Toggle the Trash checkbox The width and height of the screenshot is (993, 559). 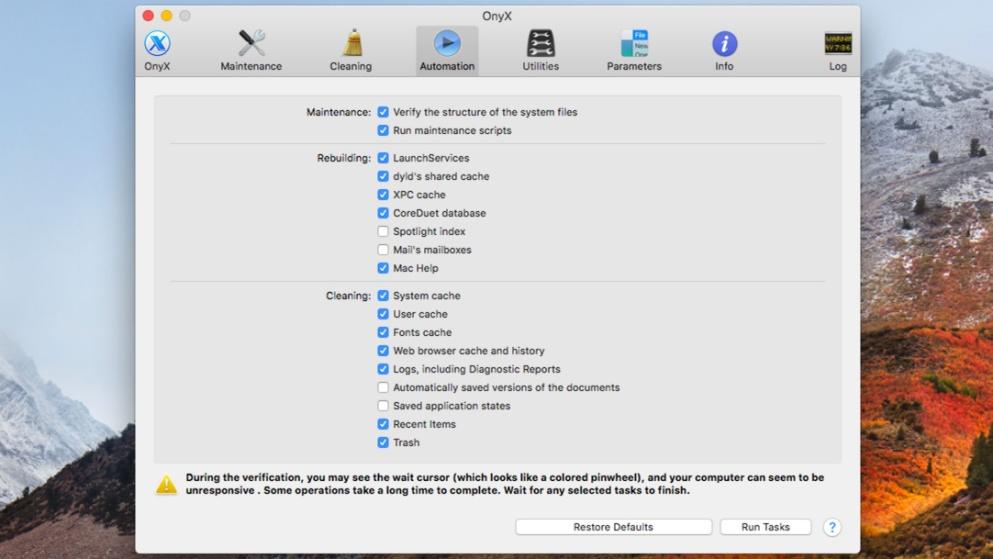pyautogui.click(x=383, y=443)
